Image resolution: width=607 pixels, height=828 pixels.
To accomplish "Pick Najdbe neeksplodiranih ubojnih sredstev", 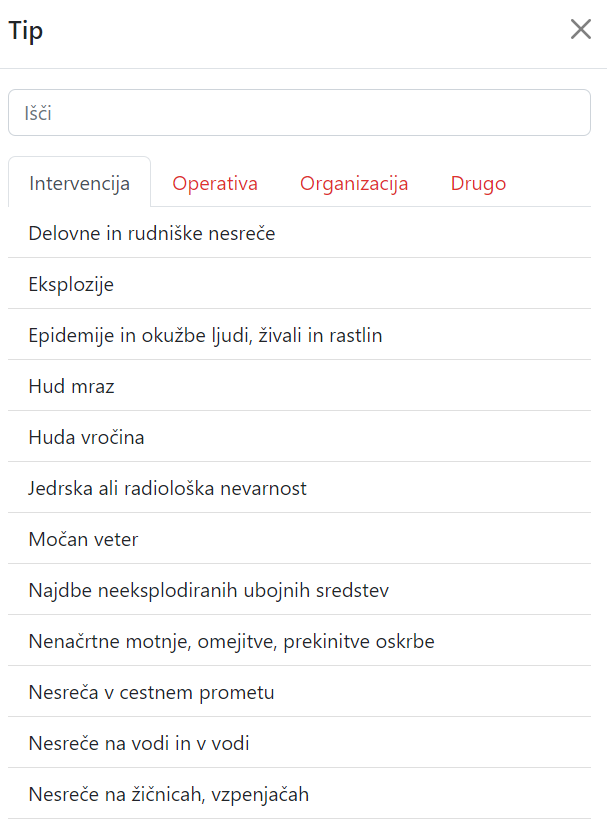I will [x=299, y=589].
